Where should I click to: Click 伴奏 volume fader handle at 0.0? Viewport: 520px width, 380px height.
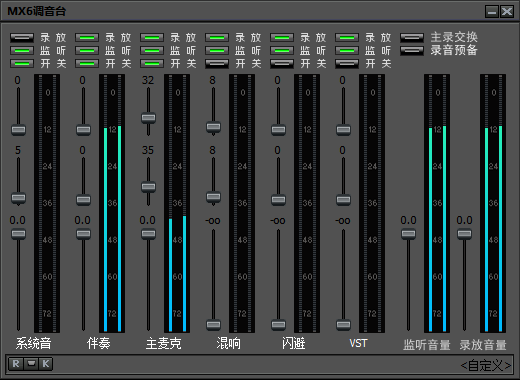83,234
